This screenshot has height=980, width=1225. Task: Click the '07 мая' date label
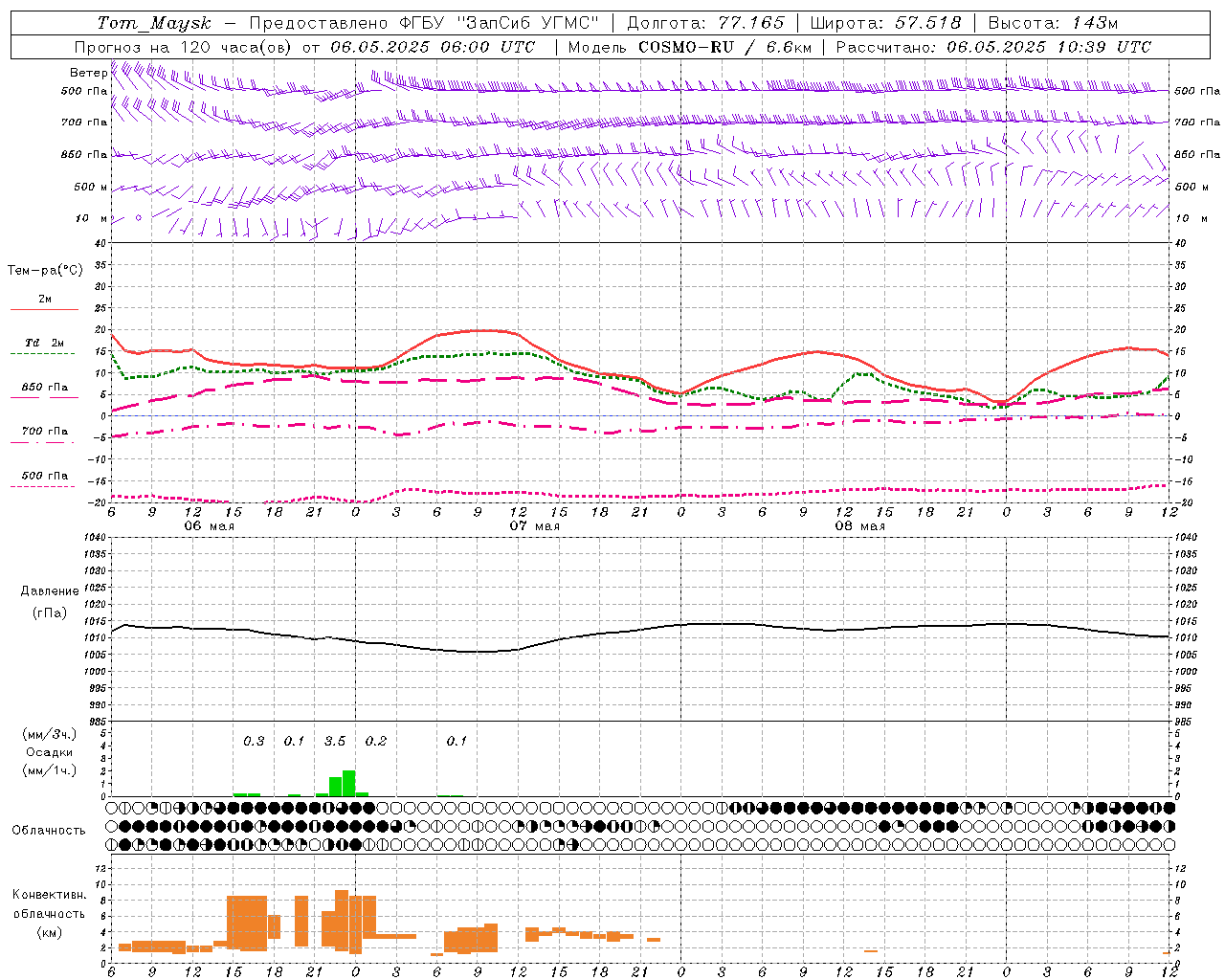click(x=534, y=526)
